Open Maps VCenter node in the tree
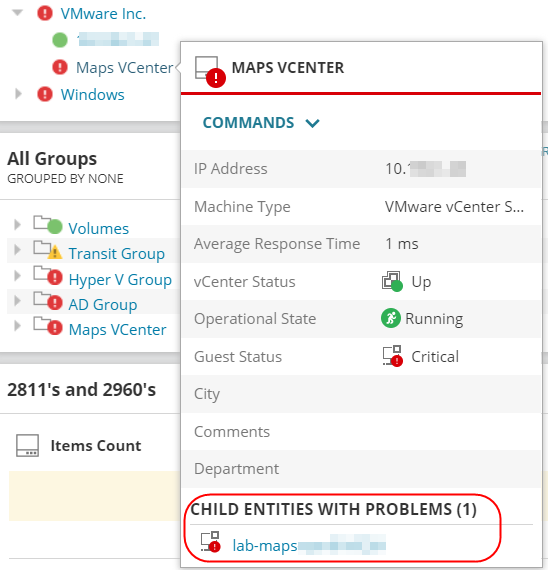Screen dimensions: 548x570 click(124, 68)
